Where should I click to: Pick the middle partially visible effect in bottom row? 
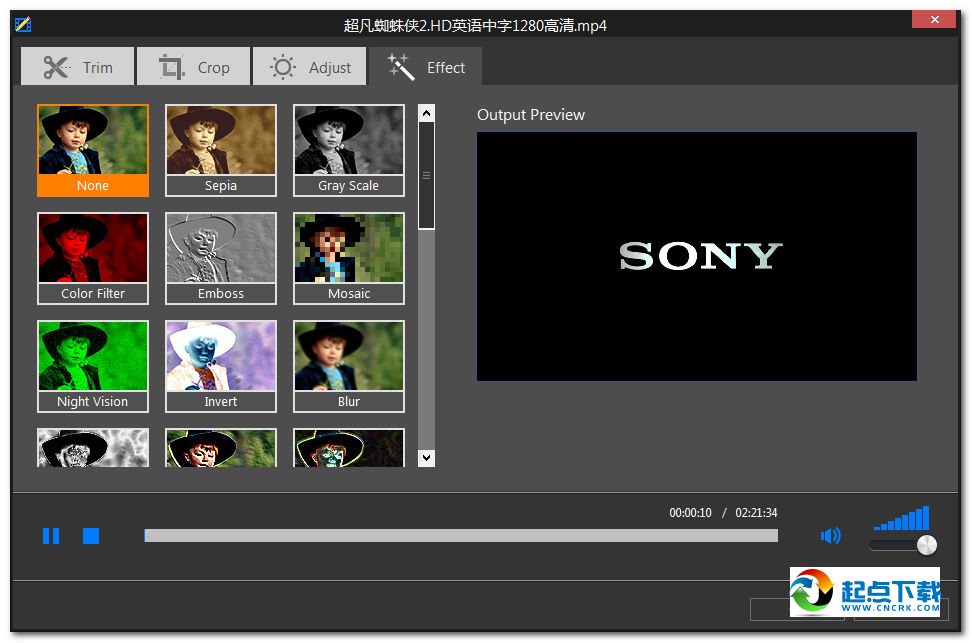click(221, 448)
